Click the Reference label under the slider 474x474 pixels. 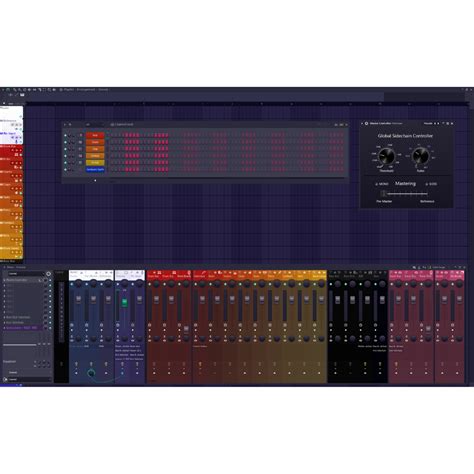pos(427,201)
